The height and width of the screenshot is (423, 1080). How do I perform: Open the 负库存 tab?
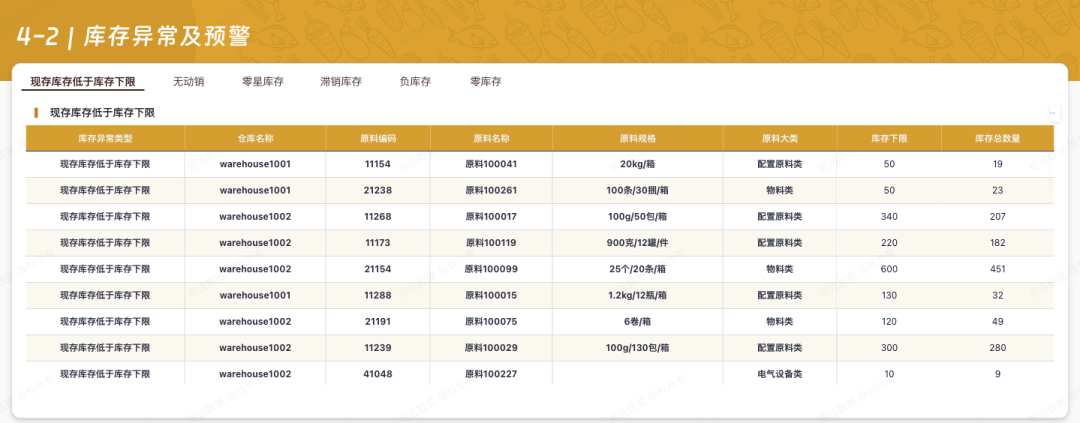[415, 82]
